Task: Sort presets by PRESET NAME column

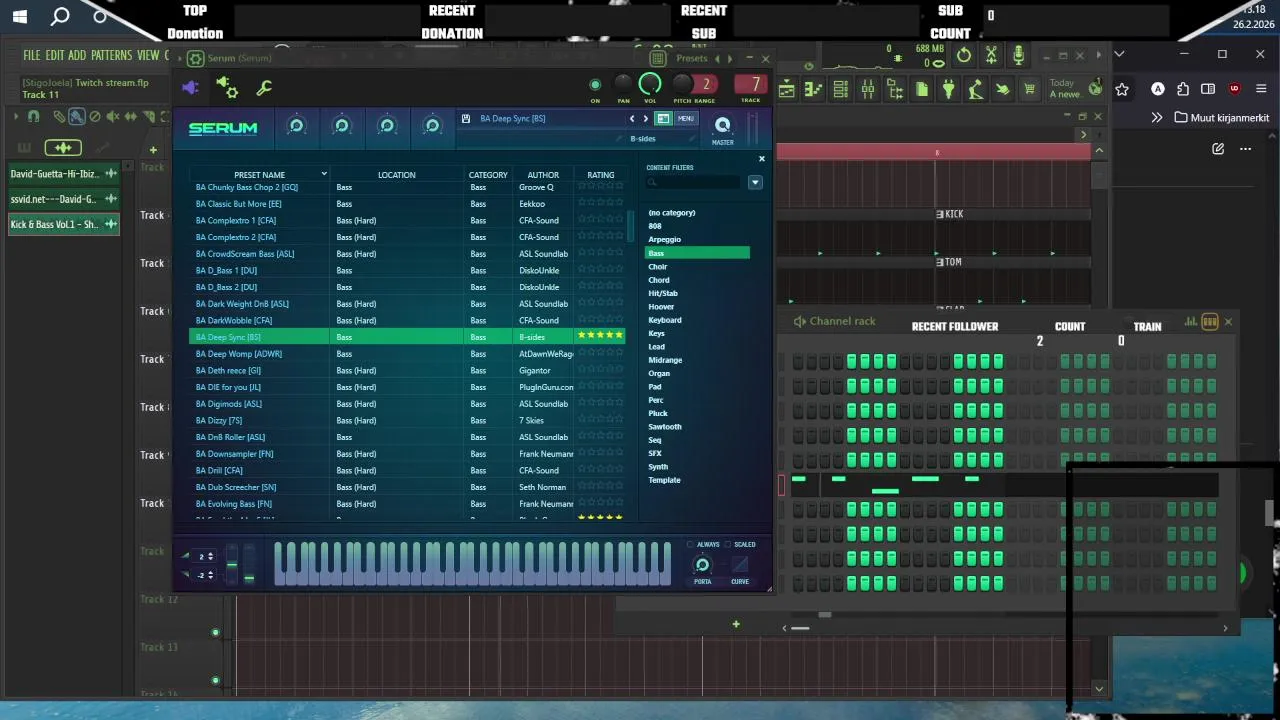Action: (259, 175)
